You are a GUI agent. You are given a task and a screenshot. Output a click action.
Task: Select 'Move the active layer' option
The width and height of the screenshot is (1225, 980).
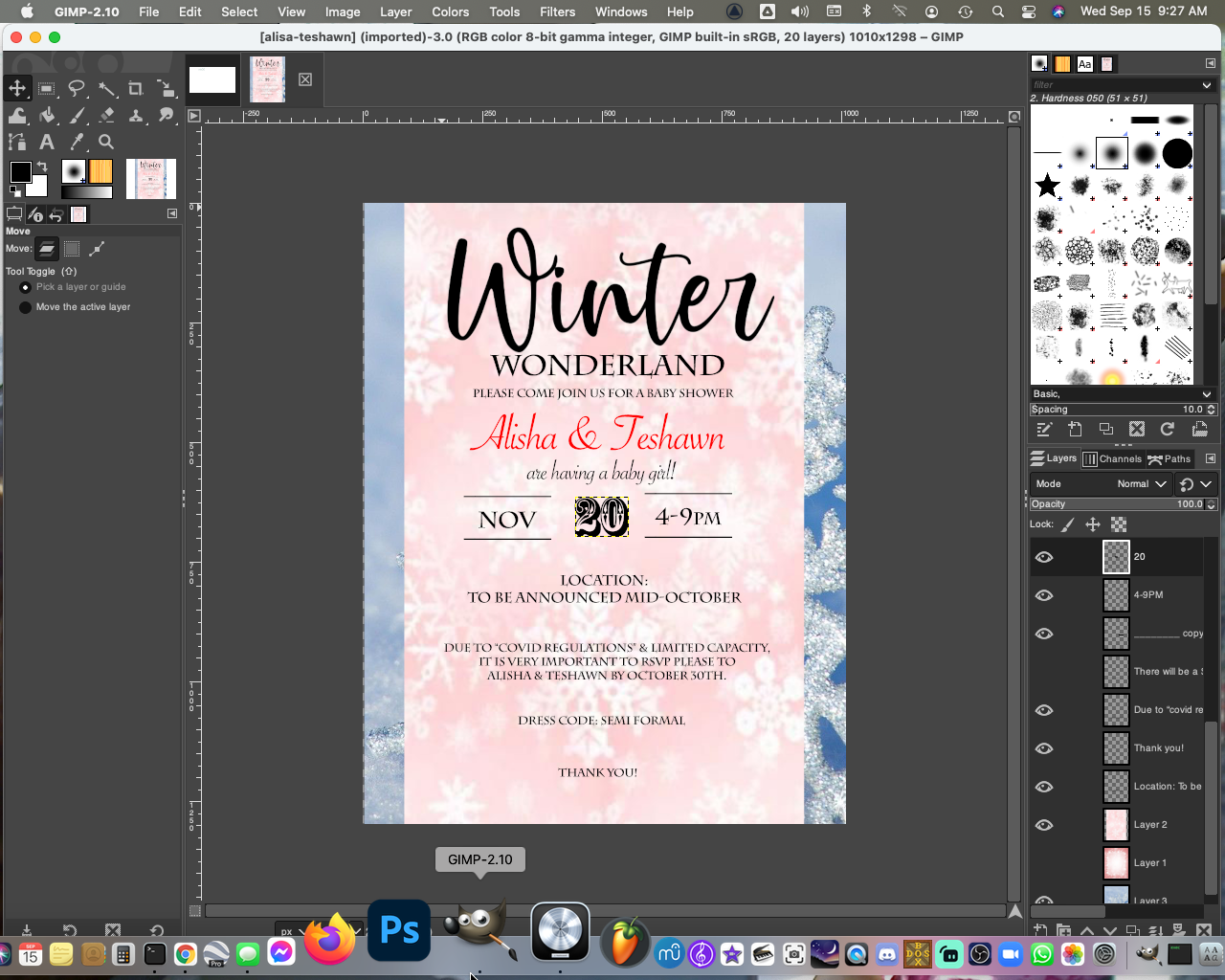click(76, 307)
